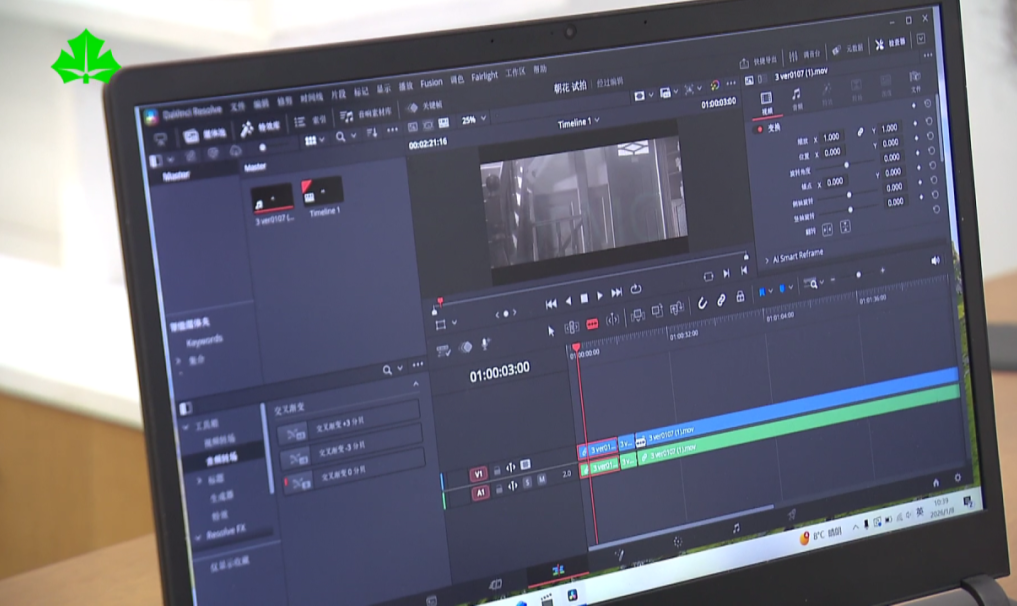The image size is (1017, 606).
Task: Expand the AI Smart Reframe section
Action: 768,258
